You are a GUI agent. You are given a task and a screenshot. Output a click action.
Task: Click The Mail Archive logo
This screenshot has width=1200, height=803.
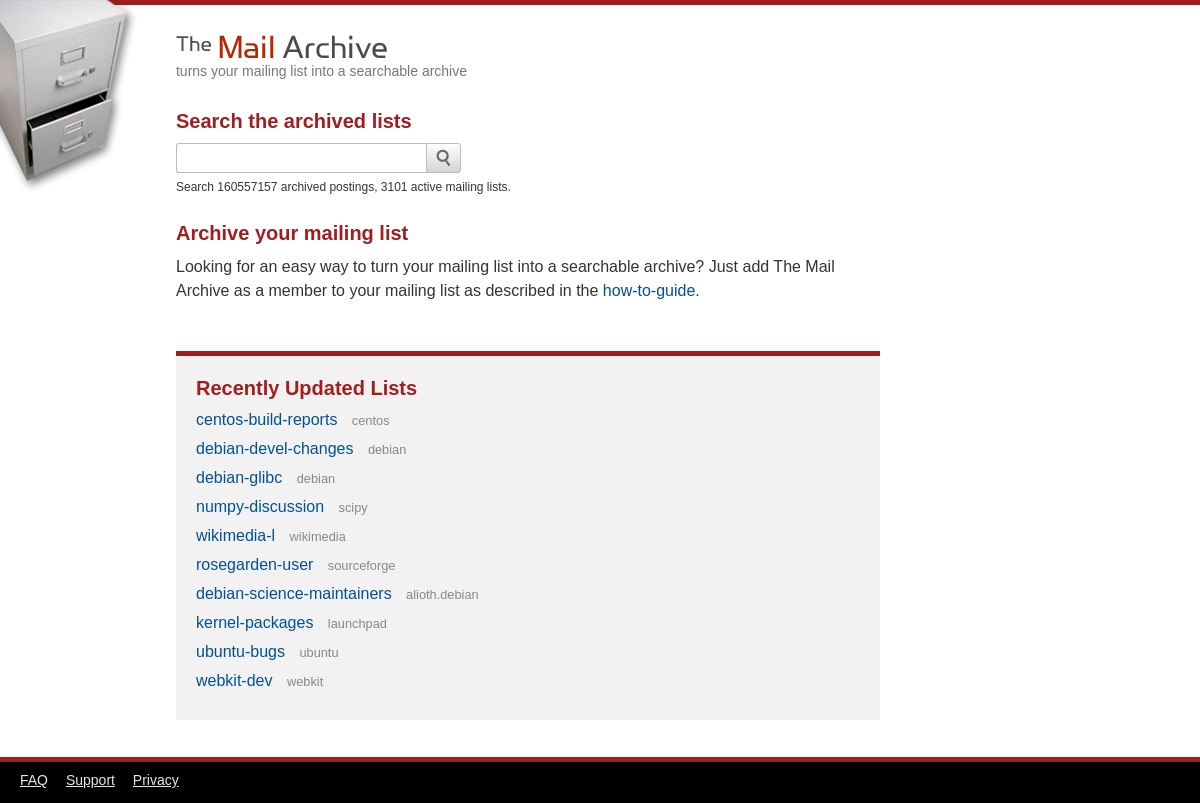[x=282, y=47]
